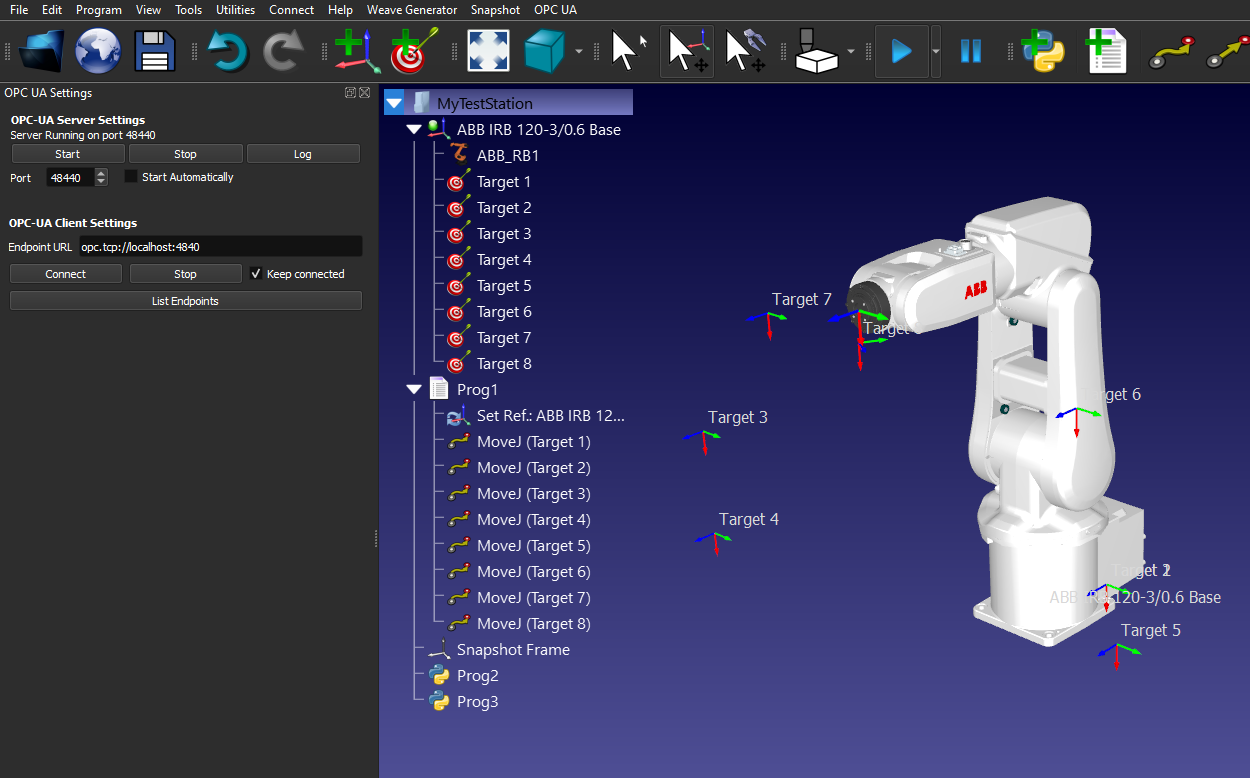Click the Open file folder icon
This screenshot has height=778, width=1250.
click(40, 51)
